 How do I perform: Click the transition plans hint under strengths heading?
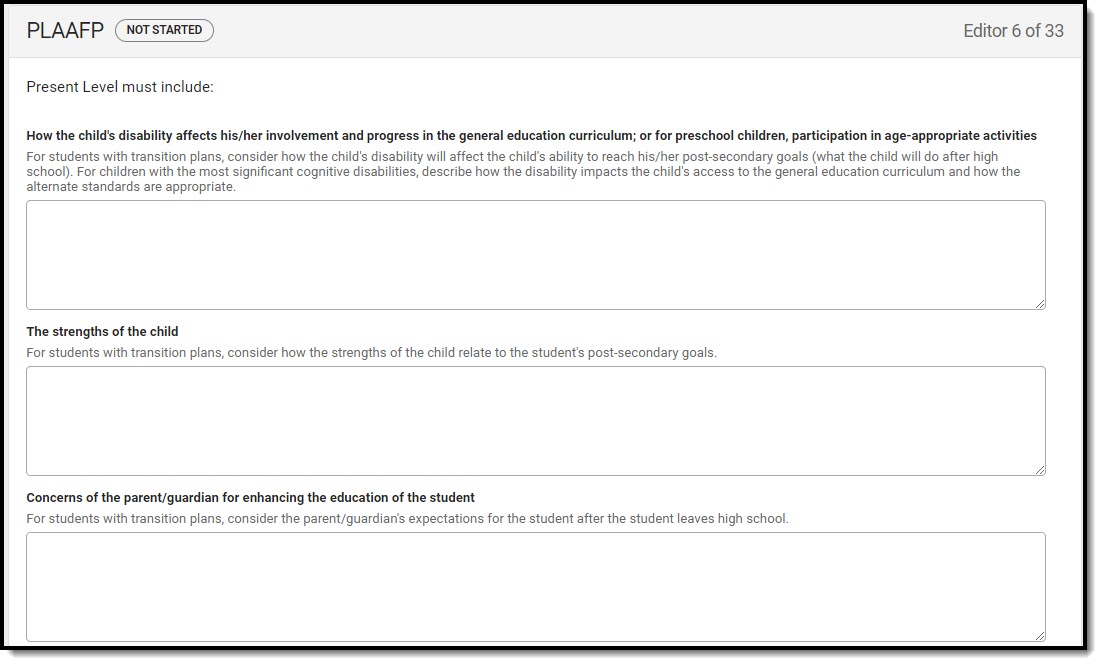tap(372, 352)
